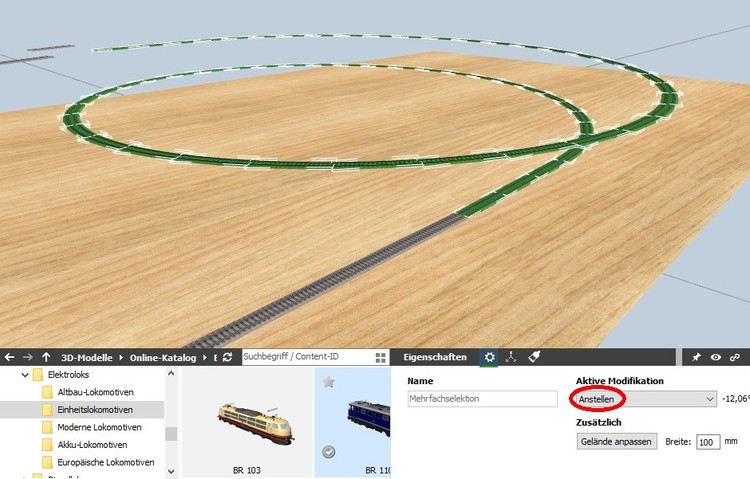Click the Altbau-Lokomotiven folder icon
Image resolution: width=750 pixels, height=479 pixels.
pos(47,392)
